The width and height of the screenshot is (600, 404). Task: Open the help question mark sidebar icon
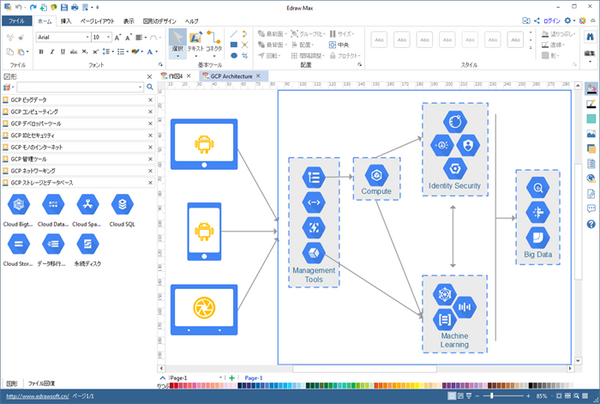coord(591,224)
